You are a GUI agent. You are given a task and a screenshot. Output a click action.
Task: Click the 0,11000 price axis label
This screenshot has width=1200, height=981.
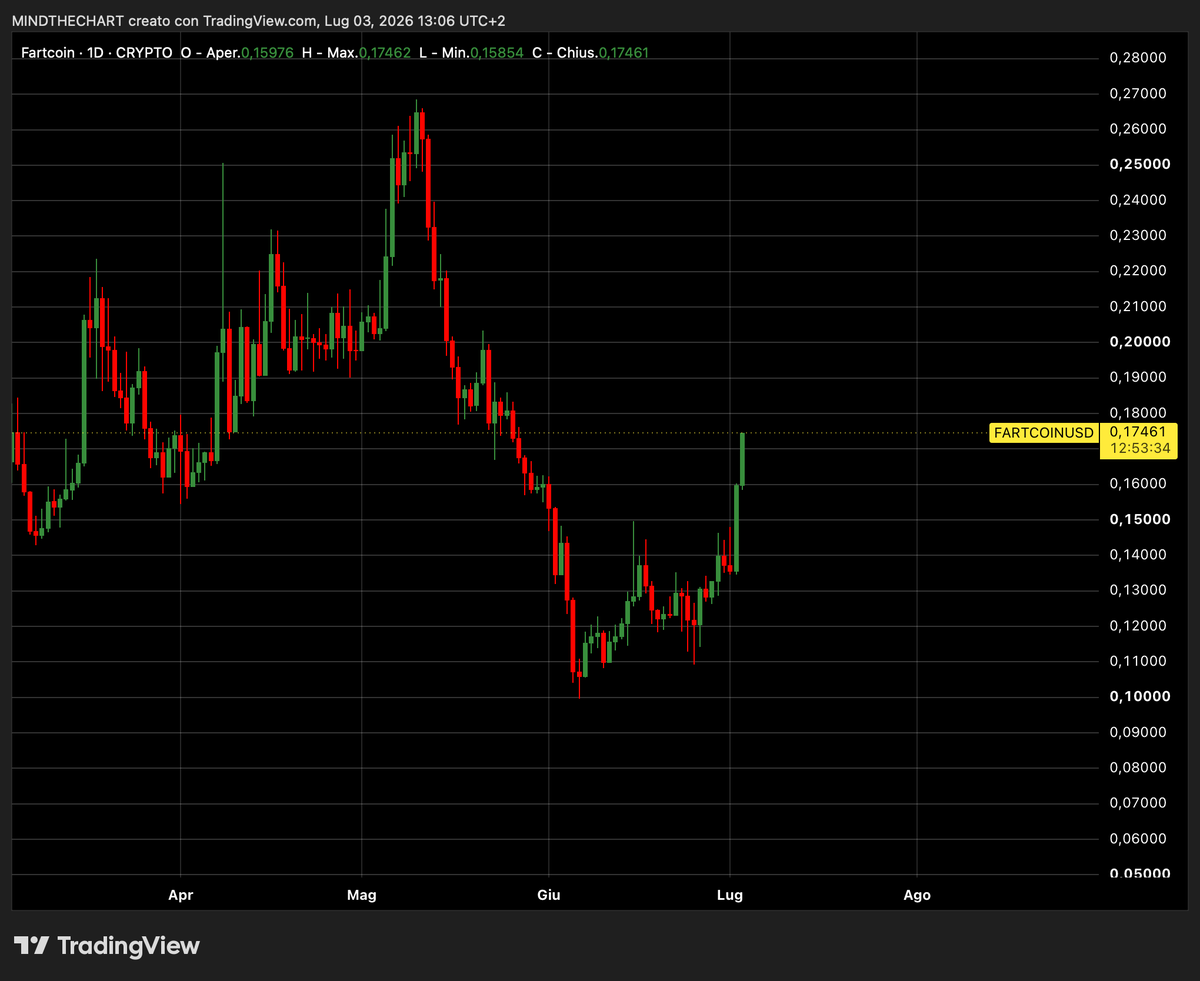click(x=1138, y=661)
